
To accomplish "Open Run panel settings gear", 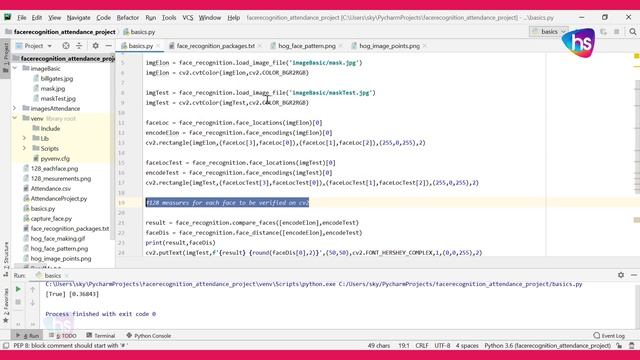I will click(621, 275).
